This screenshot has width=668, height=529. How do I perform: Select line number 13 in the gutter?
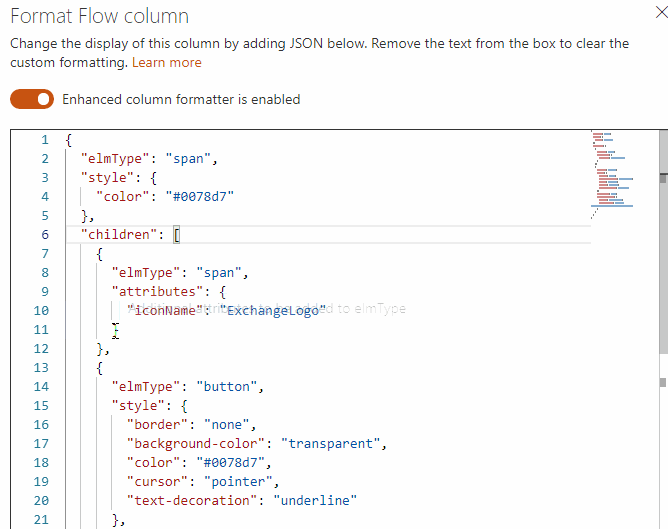tap(41, 367)
